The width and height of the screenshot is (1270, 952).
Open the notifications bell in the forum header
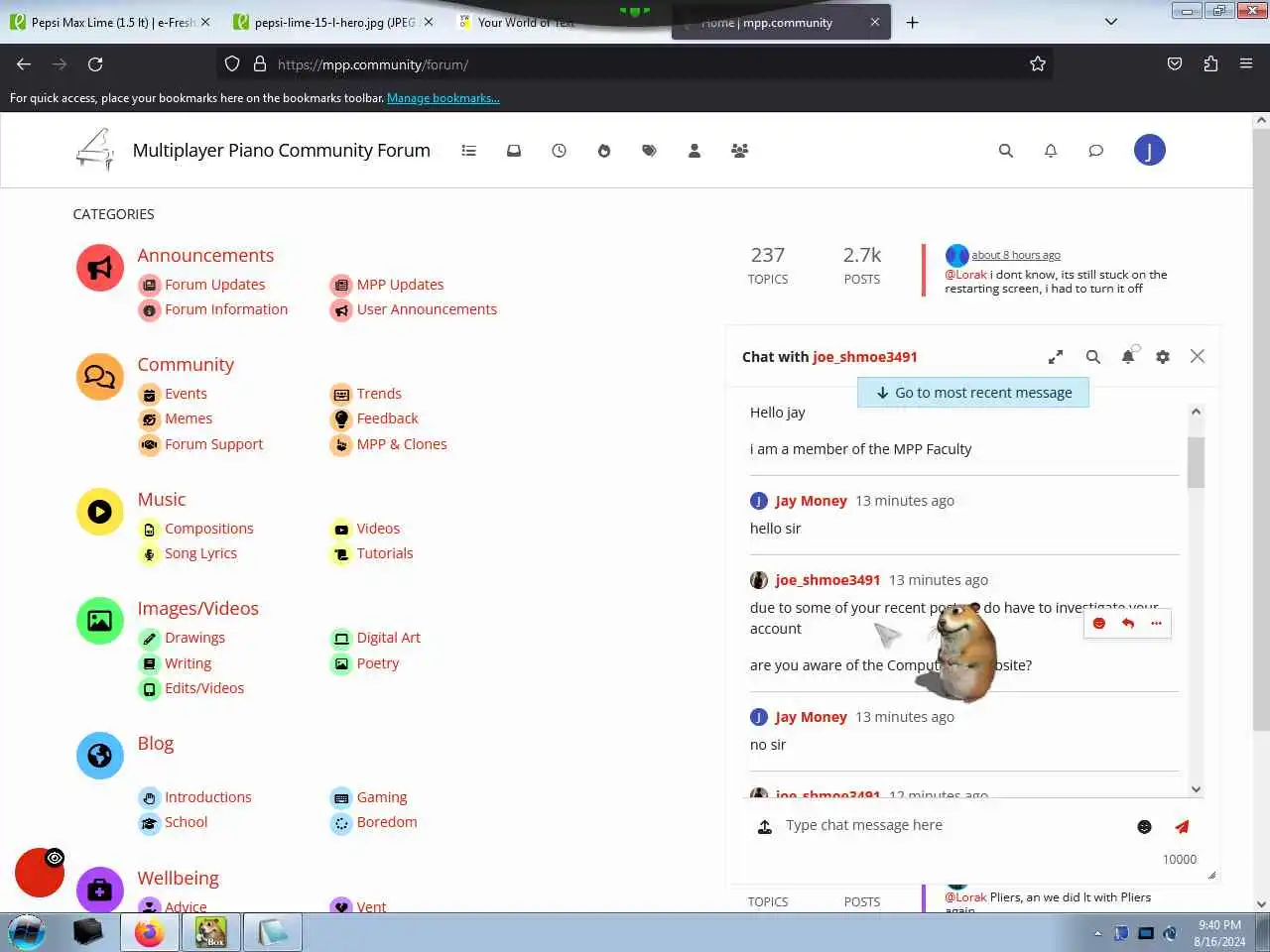point(1051,151)
